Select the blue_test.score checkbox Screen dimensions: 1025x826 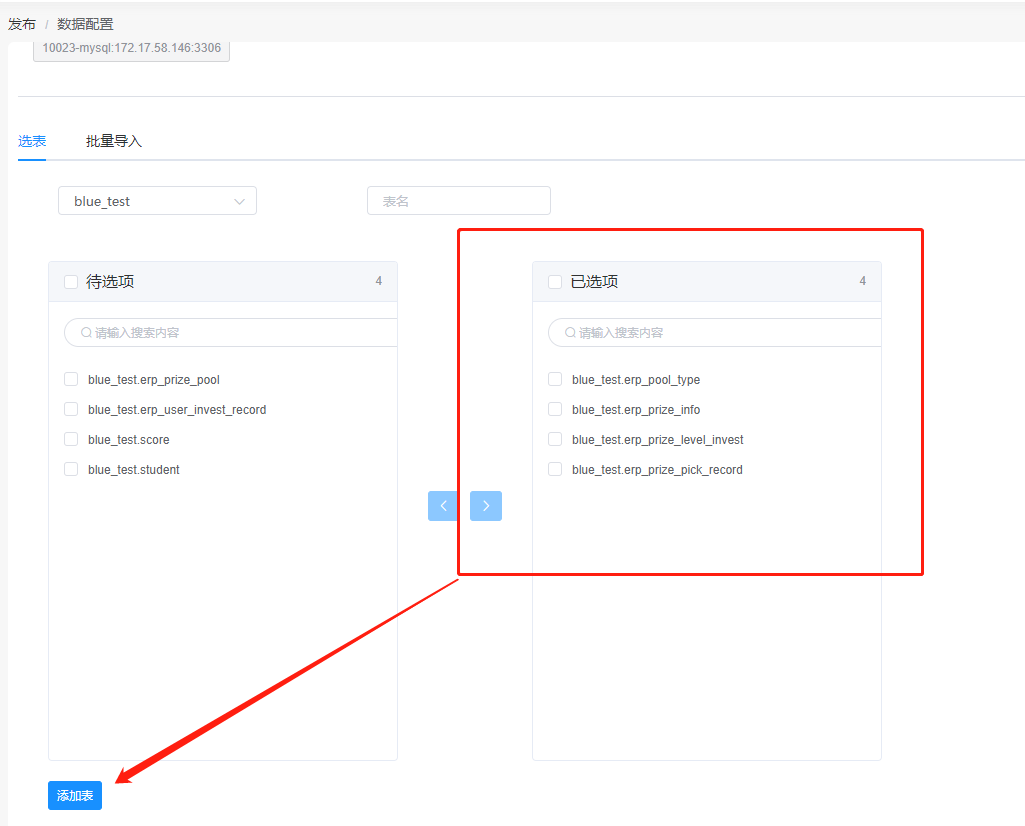click(x=71, y=440)
